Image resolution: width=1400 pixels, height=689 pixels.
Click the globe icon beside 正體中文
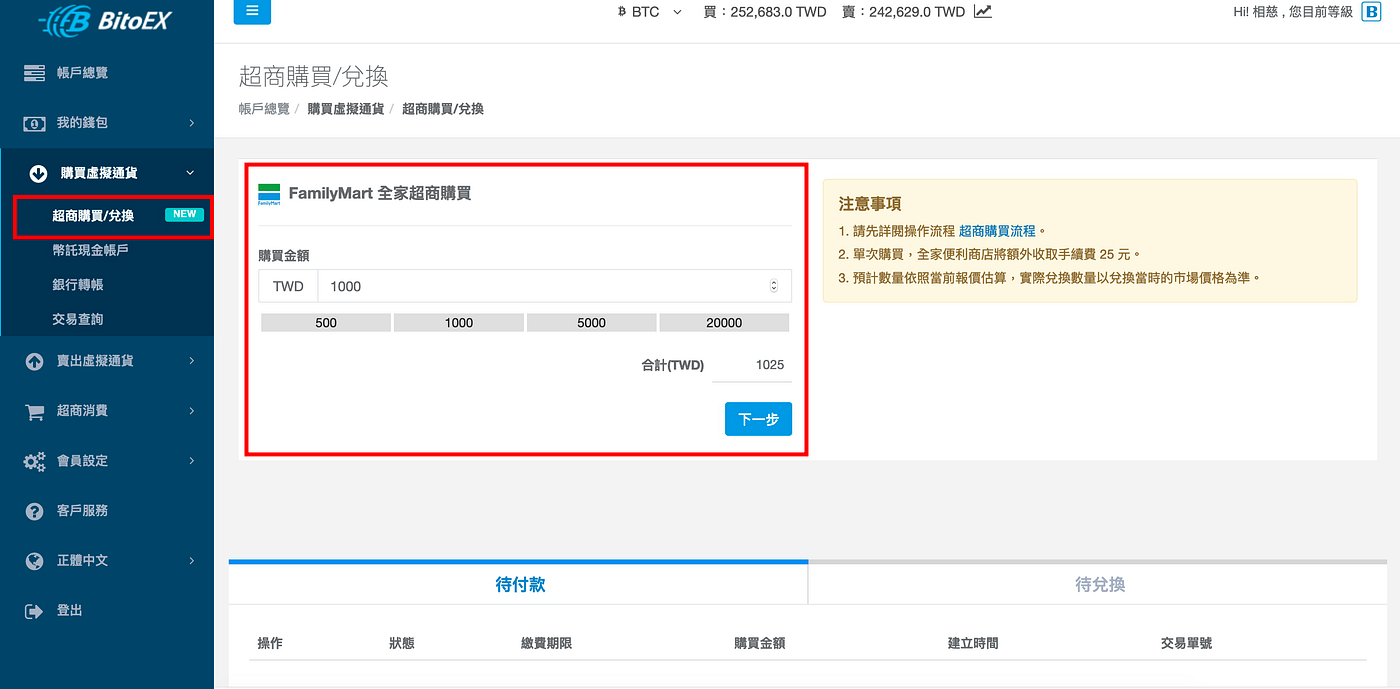coord(34,561)
